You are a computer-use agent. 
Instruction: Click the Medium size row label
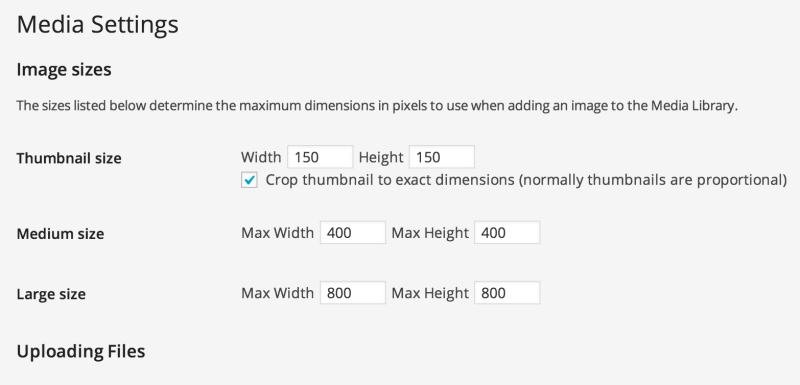coord(60,234)
